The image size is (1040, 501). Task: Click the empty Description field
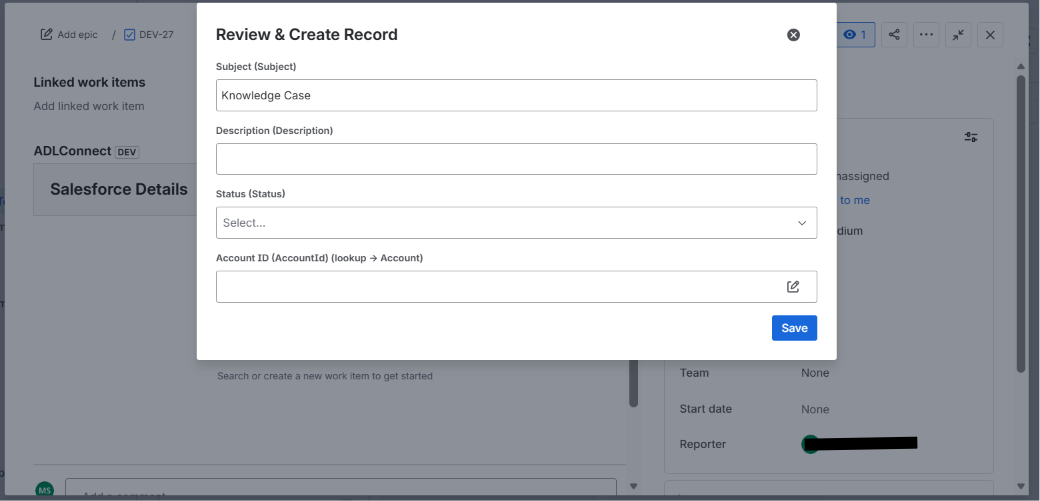pyautogui.click(x=516, y=159)
